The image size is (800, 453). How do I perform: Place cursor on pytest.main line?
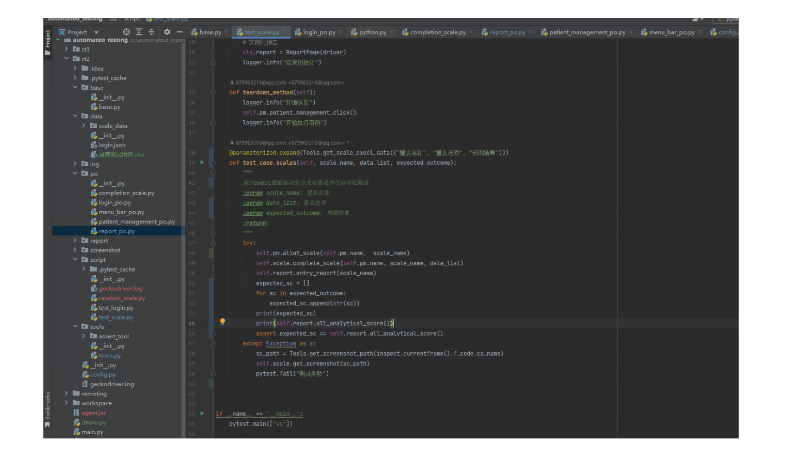pyautogui.click(x=261, y=424)
